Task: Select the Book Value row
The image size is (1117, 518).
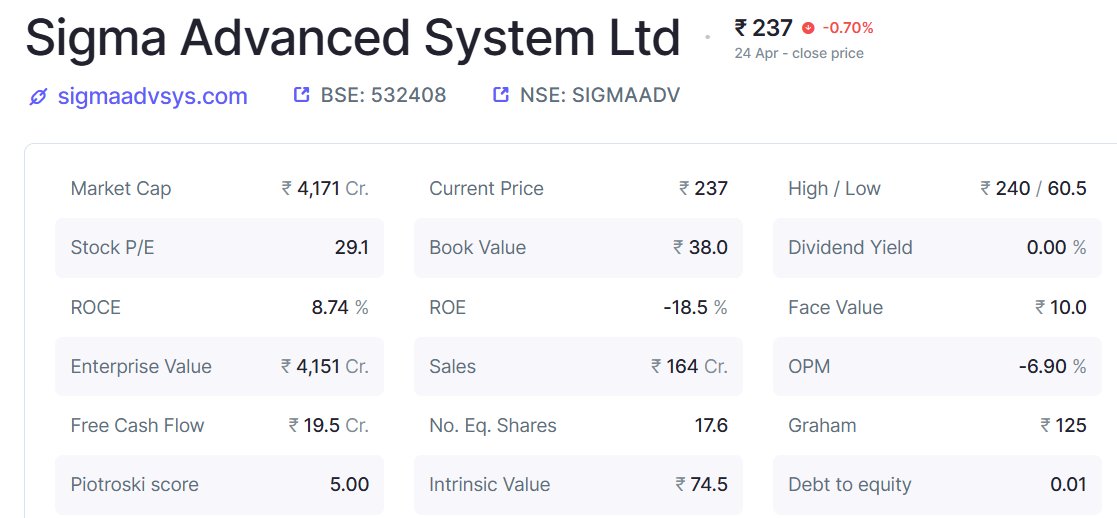Action: pyautogui.click(x=578, y=248)
